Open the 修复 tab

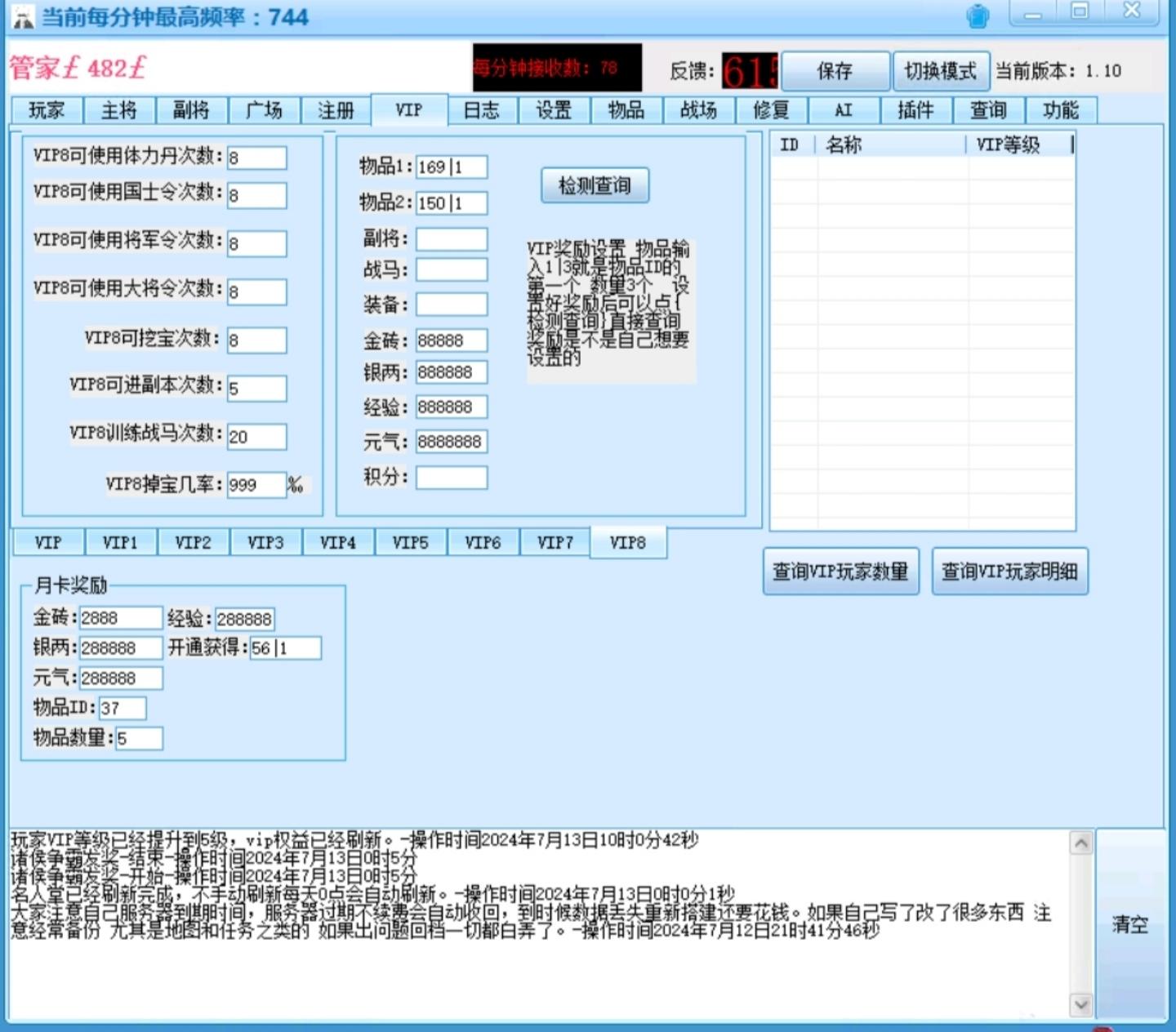click(771, 110)
